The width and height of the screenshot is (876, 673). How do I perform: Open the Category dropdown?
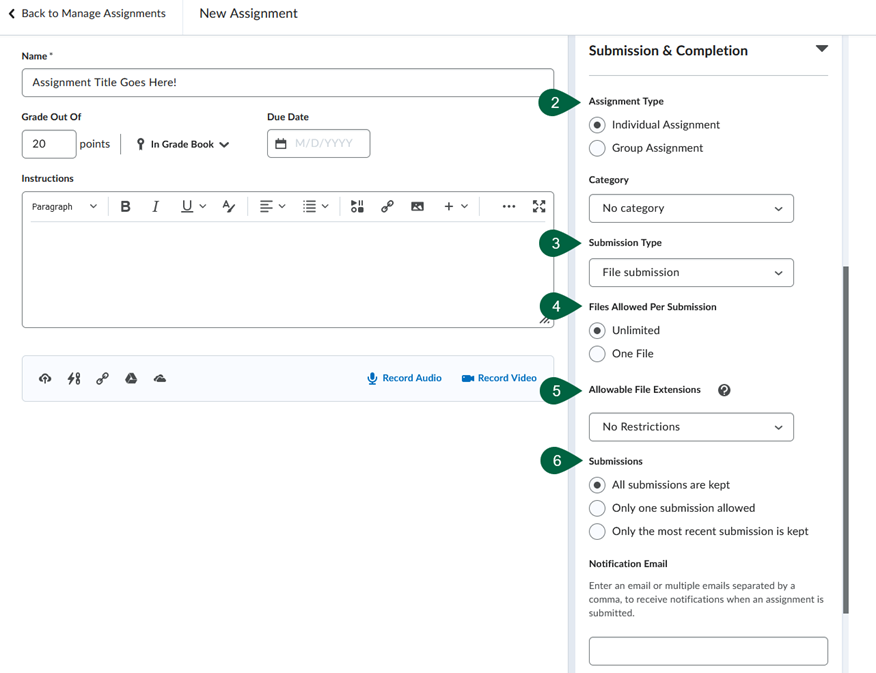(691, 208)
